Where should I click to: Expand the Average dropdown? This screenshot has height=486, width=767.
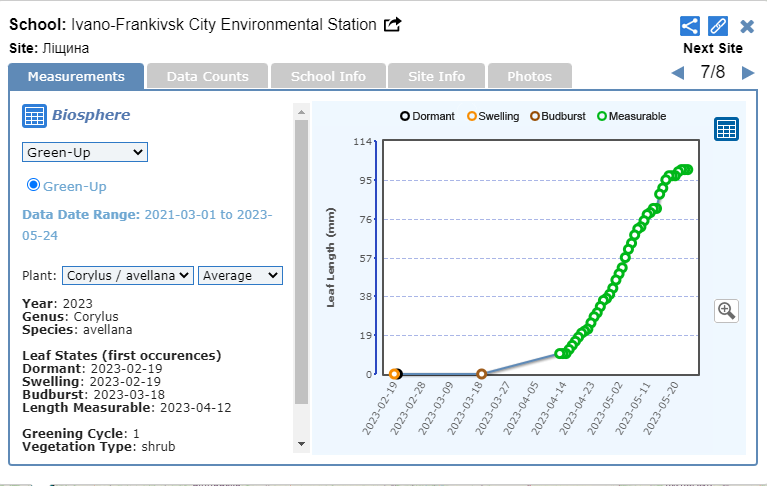click(240, 275)
